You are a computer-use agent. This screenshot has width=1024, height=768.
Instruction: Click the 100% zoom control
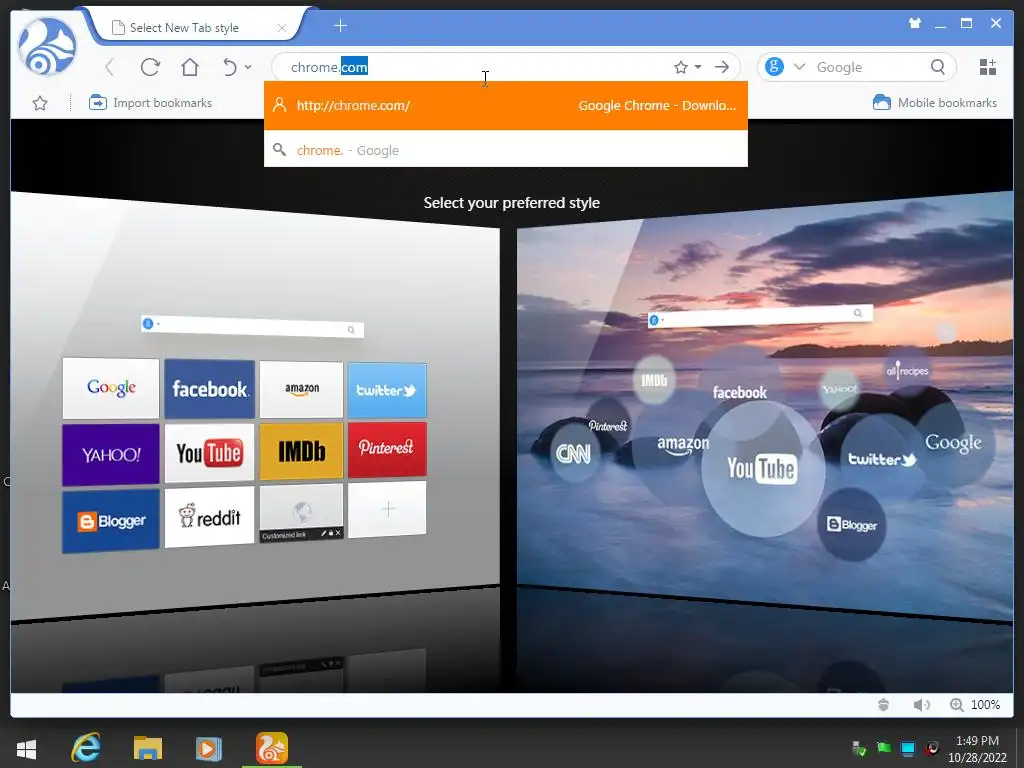[x=975, y=705]
